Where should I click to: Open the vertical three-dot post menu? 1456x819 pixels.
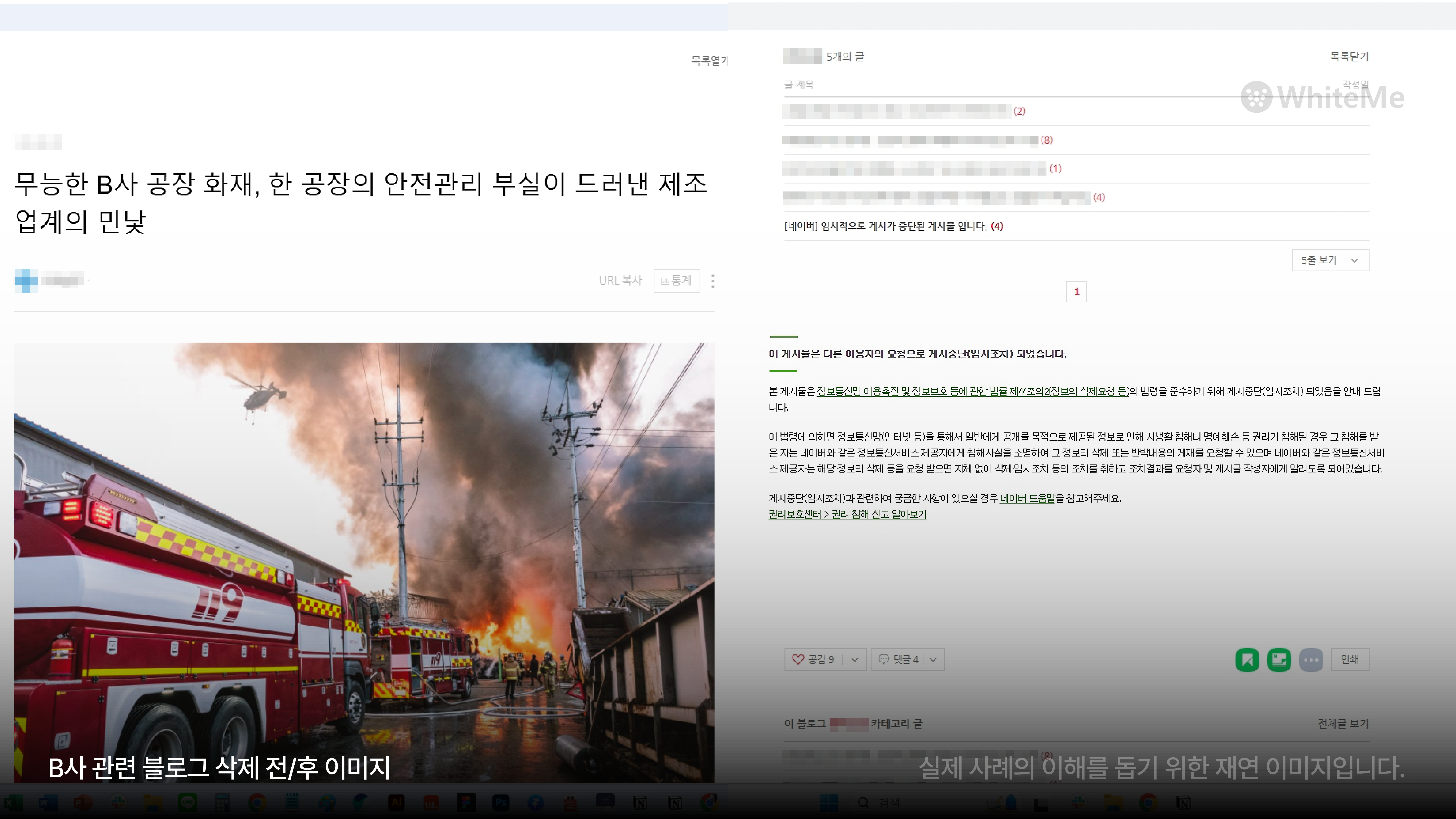(x=713, y=281)
